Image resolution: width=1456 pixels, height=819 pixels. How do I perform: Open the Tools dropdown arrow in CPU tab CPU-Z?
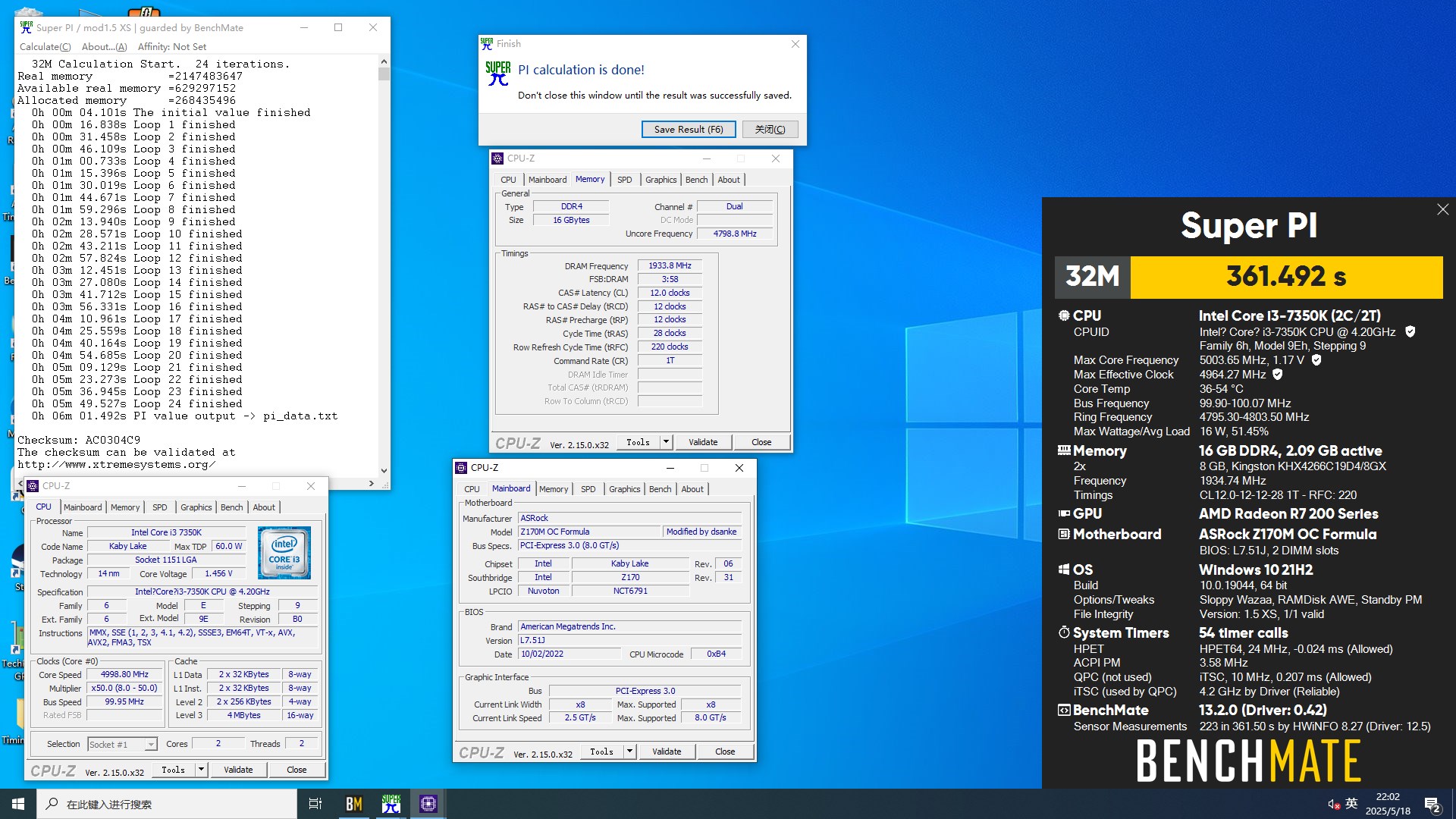(x=201, y=770)
